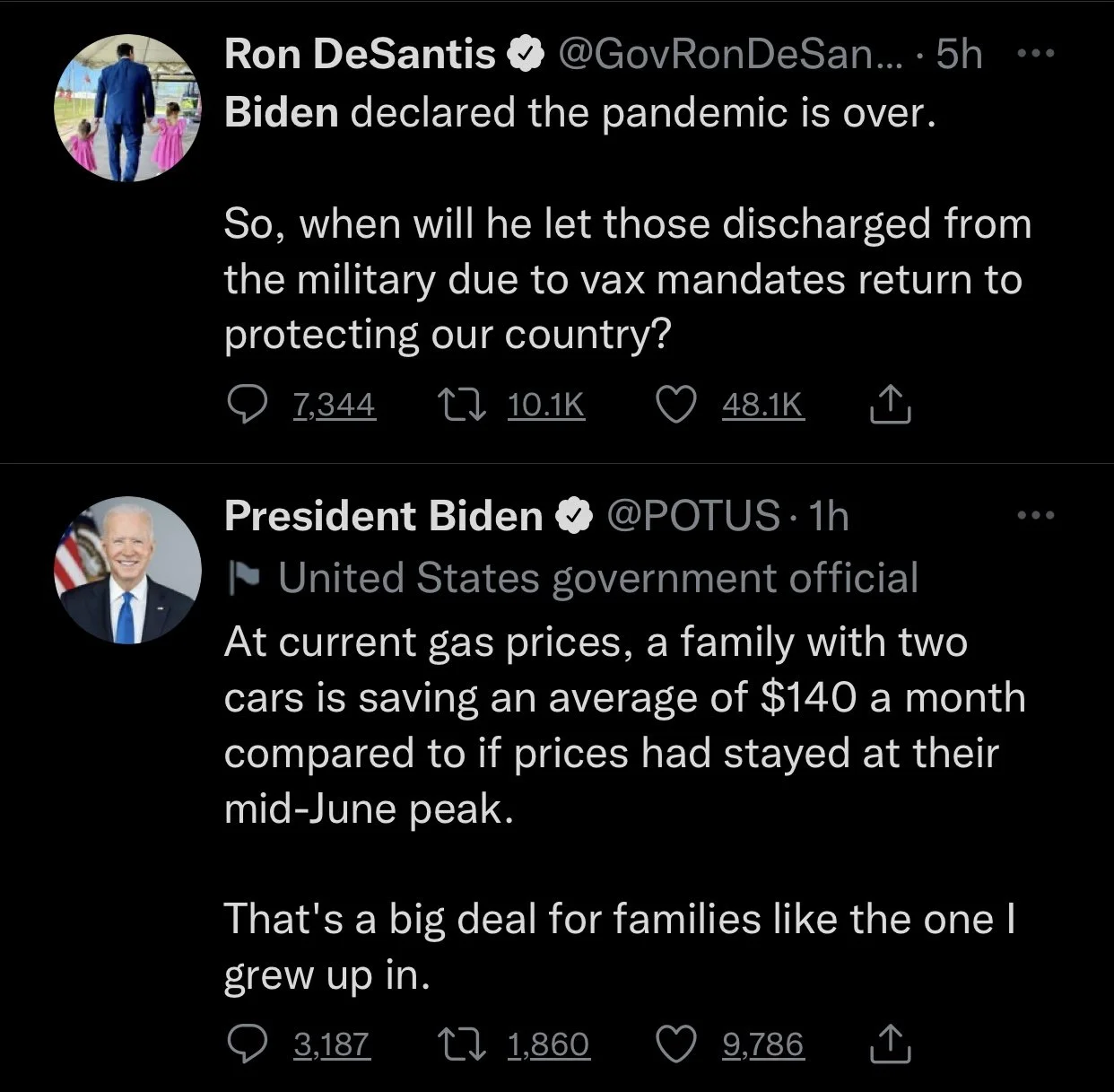Viewport: 1114px width, 1092px height.
Task: Retweet President Biden's gas prices tweet
Action: (x=460, y=1044)
